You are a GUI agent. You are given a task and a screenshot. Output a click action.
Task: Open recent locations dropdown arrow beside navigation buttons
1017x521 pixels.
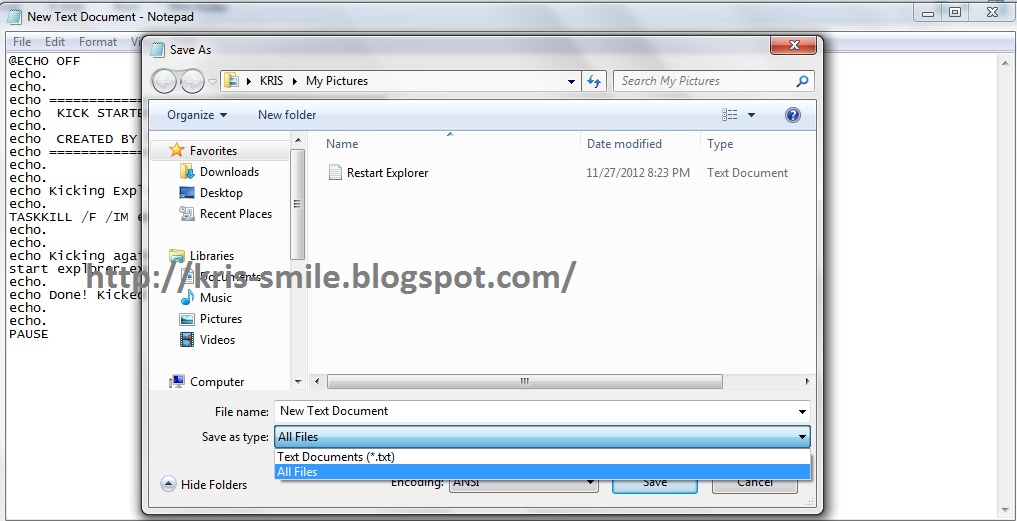(x=212, y=82)
